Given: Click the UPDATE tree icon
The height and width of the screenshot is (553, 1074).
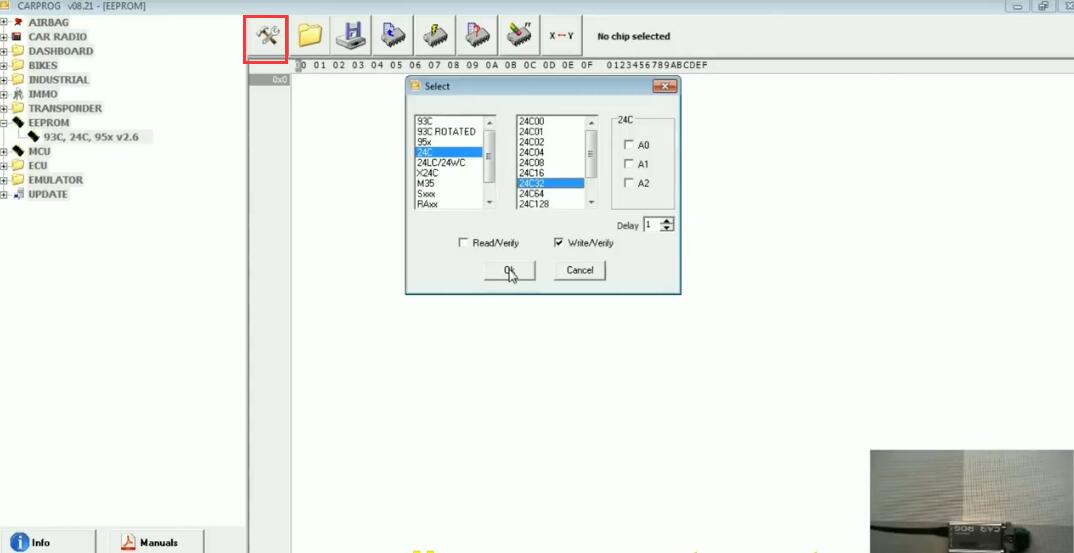Looking at the screenshot, I should click(18, 194).
